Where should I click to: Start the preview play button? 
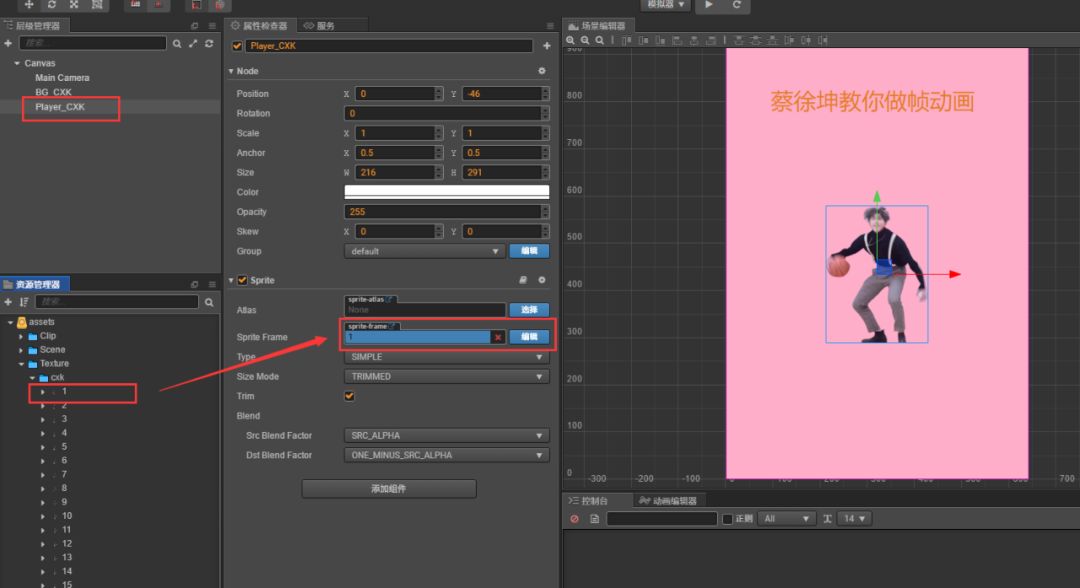(x=709, y=4)
